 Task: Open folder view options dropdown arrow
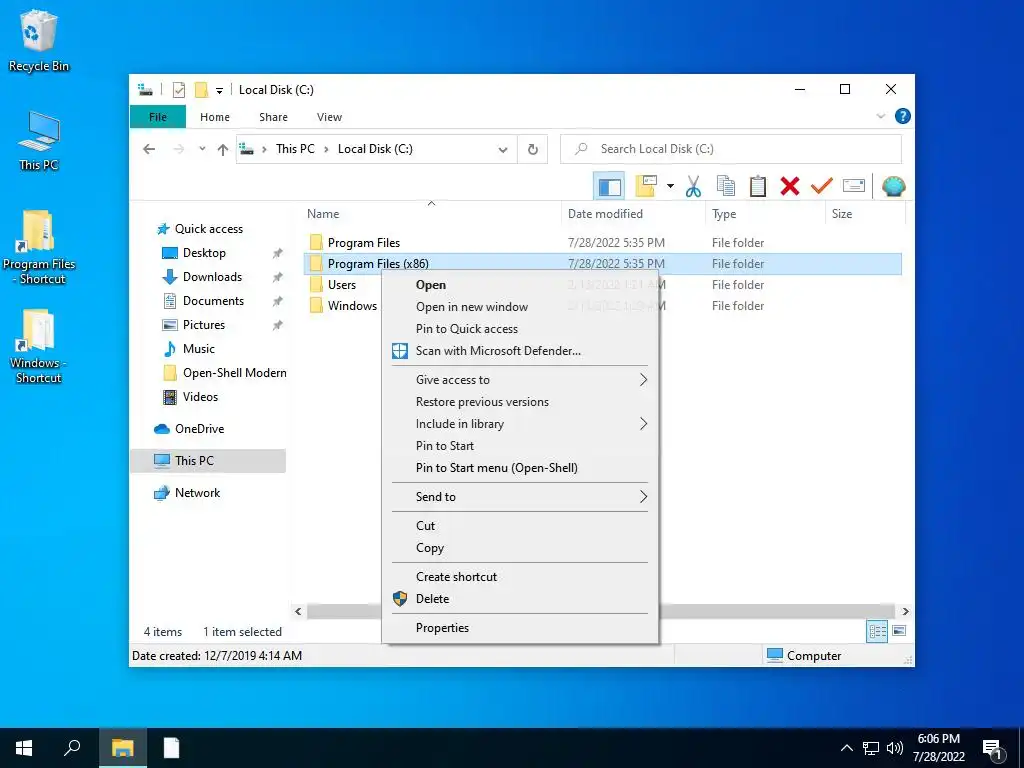[670, 187]
